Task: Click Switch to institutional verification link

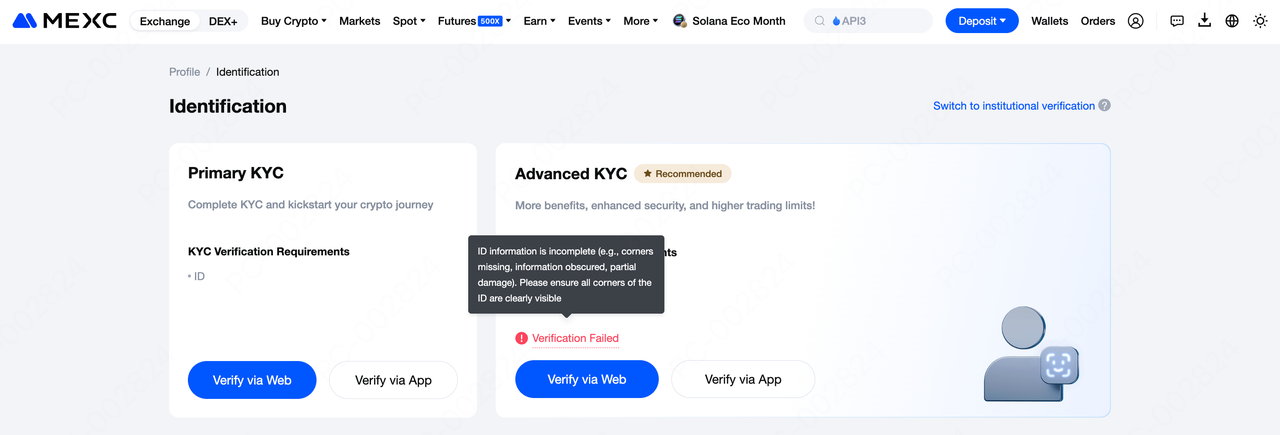Action: [1013, 105]
